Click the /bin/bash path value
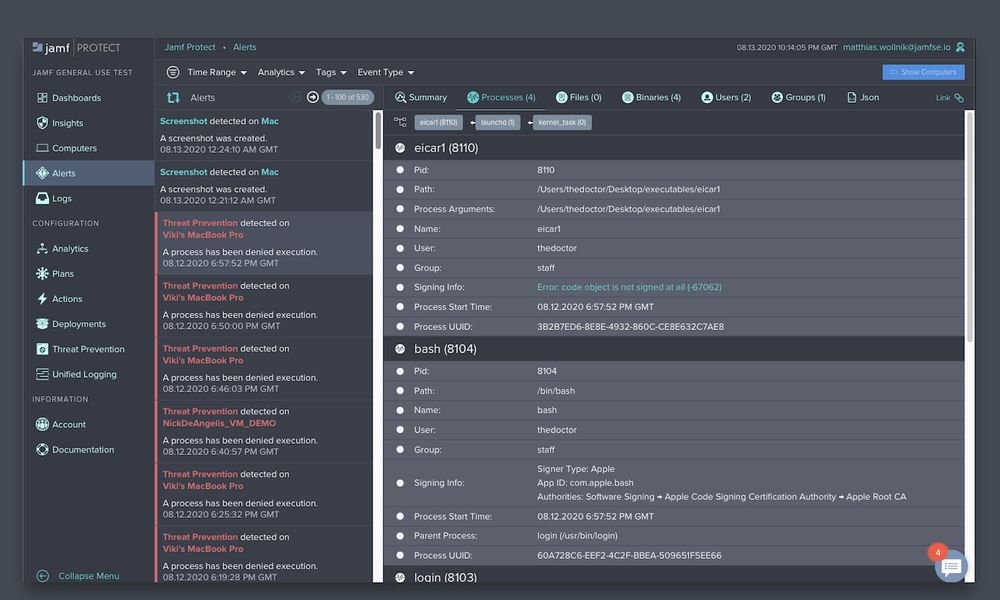Viewport: 1000px width, 600px height. [x=555, y=391]
